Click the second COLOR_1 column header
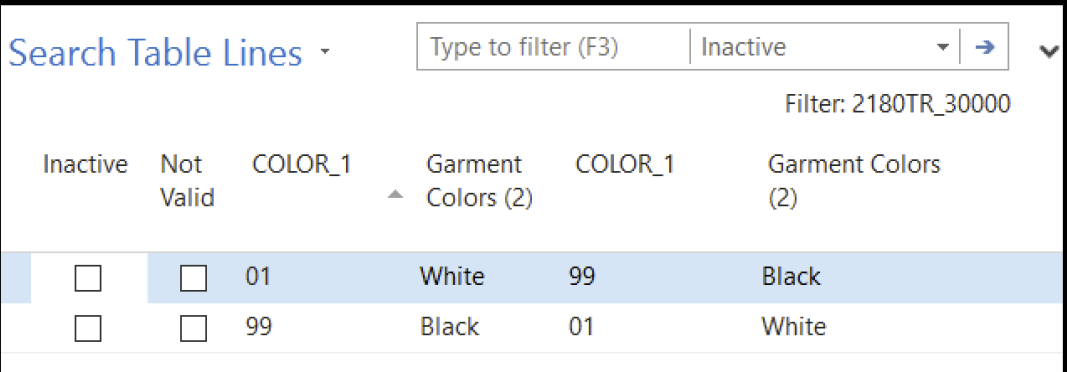 [x=625, y=165]
